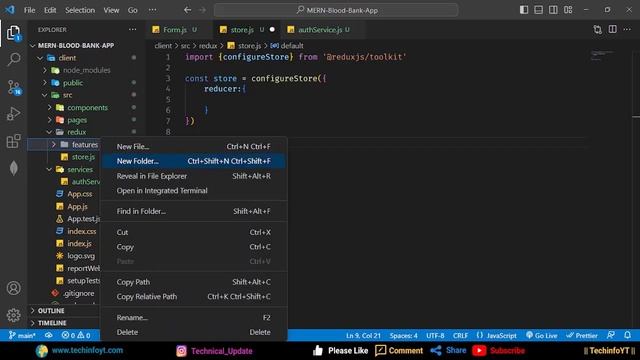This screenshot has width=640, height=360.
Task: Toggle the bottom panel layout icon
Action: (539, 10)
